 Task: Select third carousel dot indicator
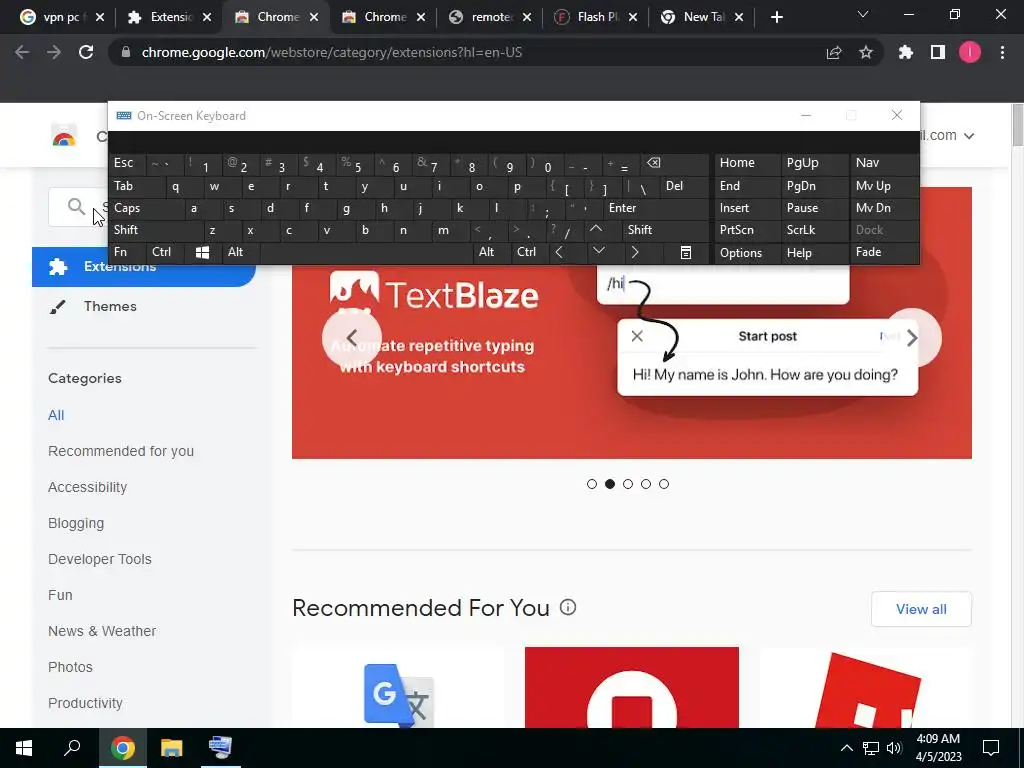628,484
